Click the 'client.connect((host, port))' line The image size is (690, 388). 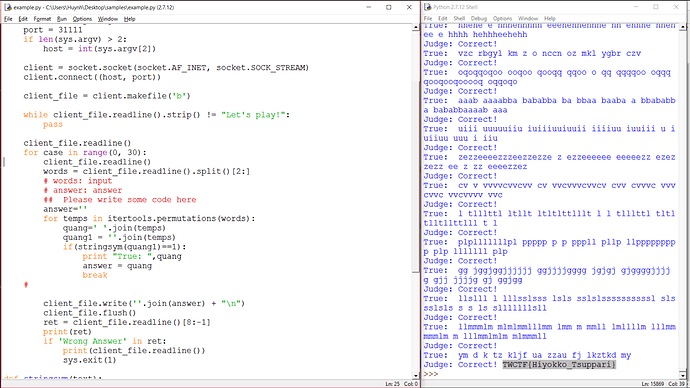(x=92, y=77)
